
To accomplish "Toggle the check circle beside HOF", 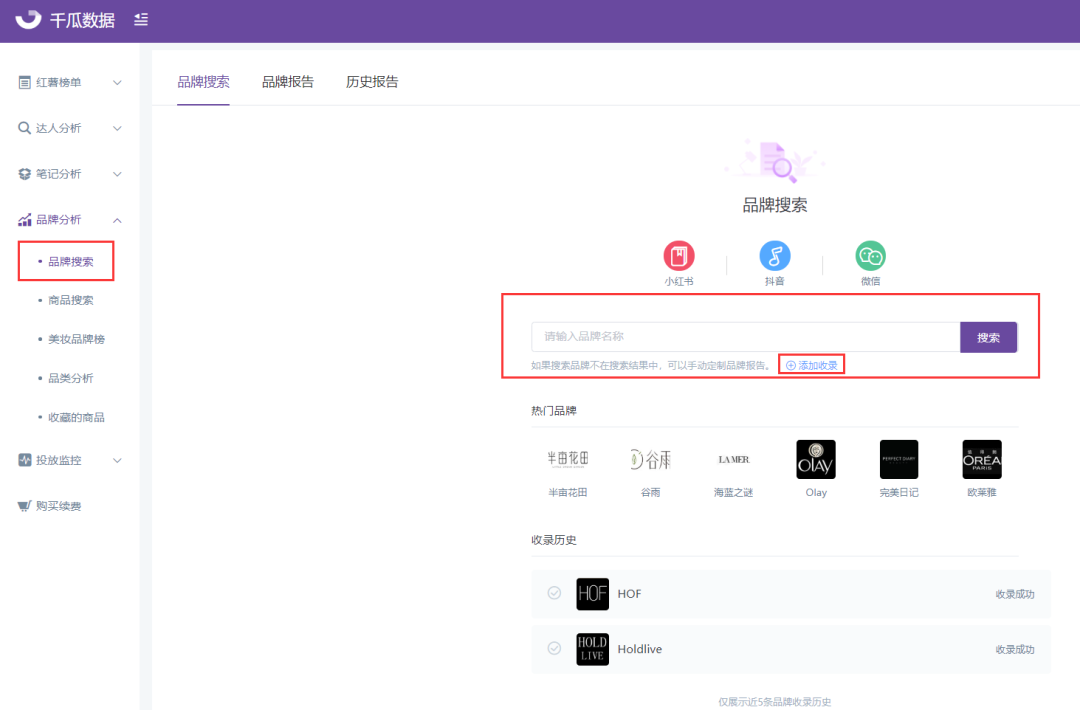I will point(554,593).
